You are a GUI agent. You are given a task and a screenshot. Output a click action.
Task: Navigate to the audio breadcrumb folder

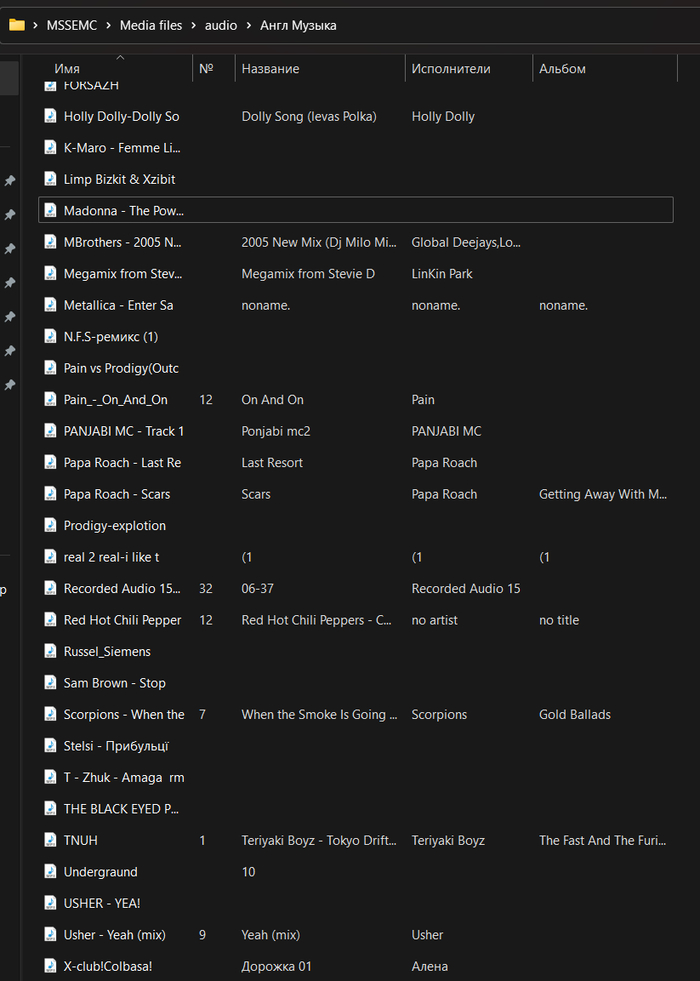tap(221, 26)
